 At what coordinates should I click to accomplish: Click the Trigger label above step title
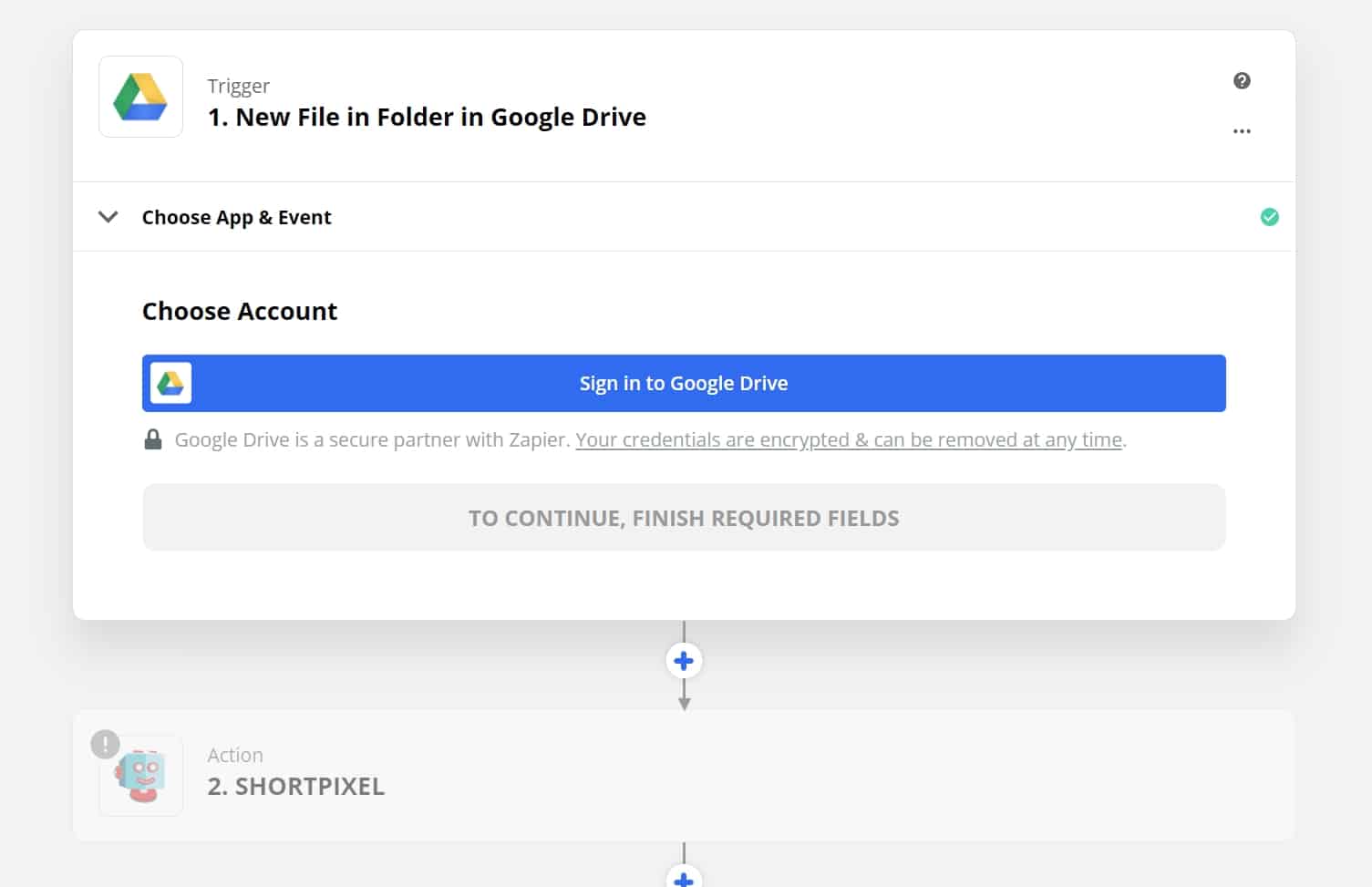(238, 86)
